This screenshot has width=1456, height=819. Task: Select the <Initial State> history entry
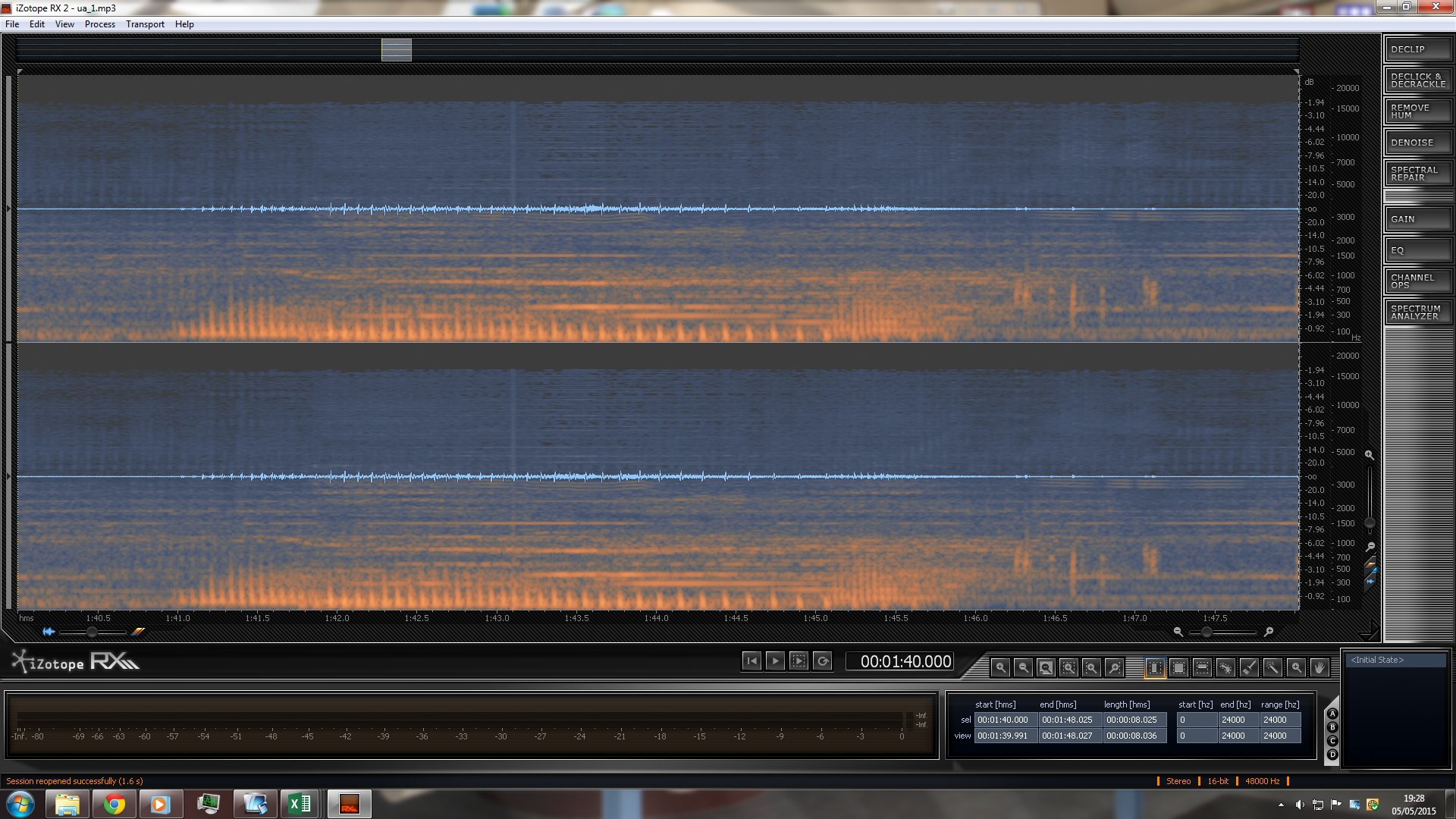1396,660
